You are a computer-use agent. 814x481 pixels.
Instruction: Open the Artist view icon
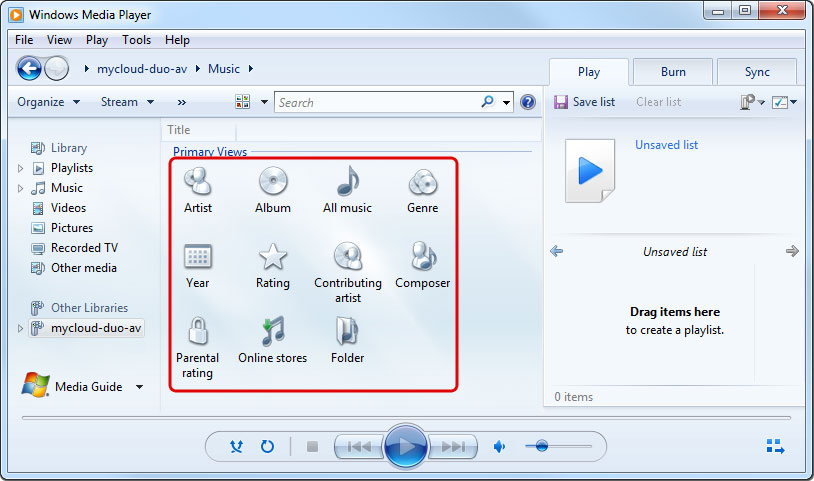[198, 182]
